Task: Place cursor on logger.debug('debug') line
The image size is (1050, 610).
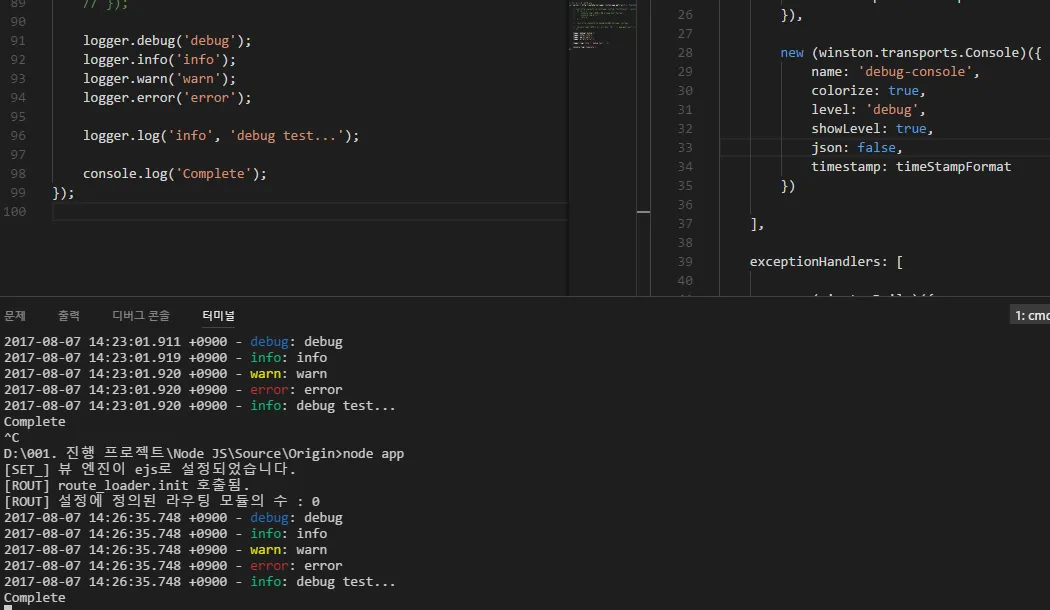Action: pyautogui.click(x=167, y=41)
